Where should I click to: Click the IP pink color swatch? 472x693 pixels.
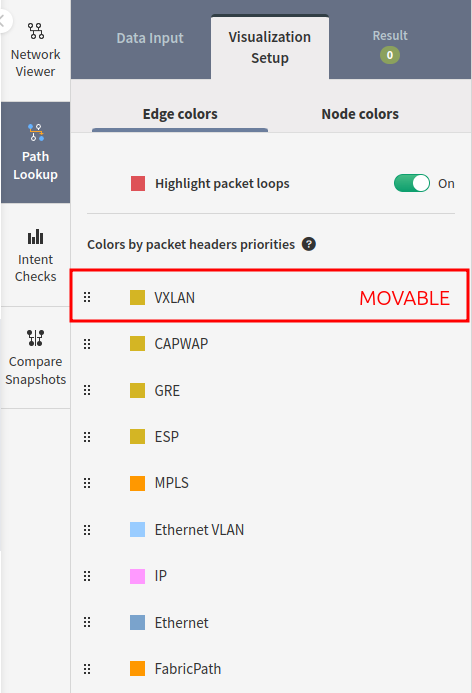click(x=137, y=576)
